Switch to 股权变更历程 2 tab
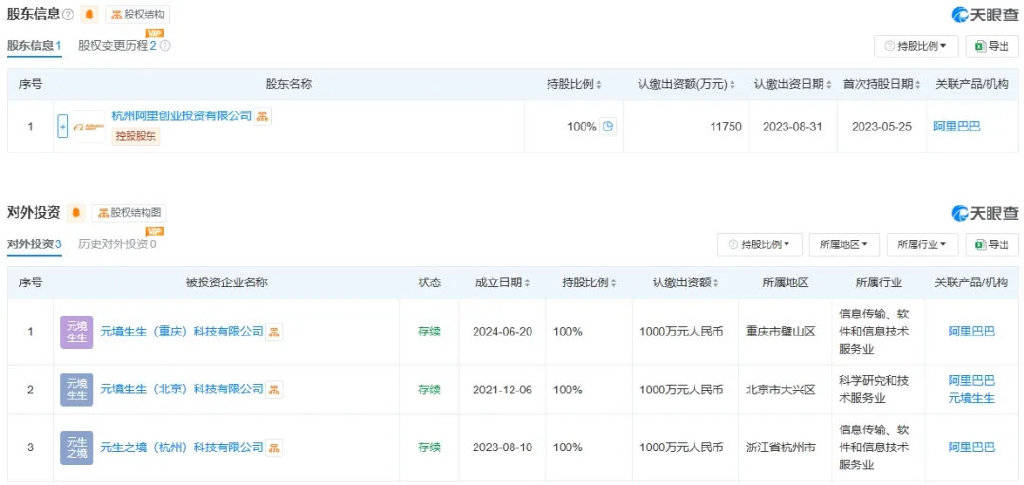Screen dimensions: 1024x485 pos(117,46)
